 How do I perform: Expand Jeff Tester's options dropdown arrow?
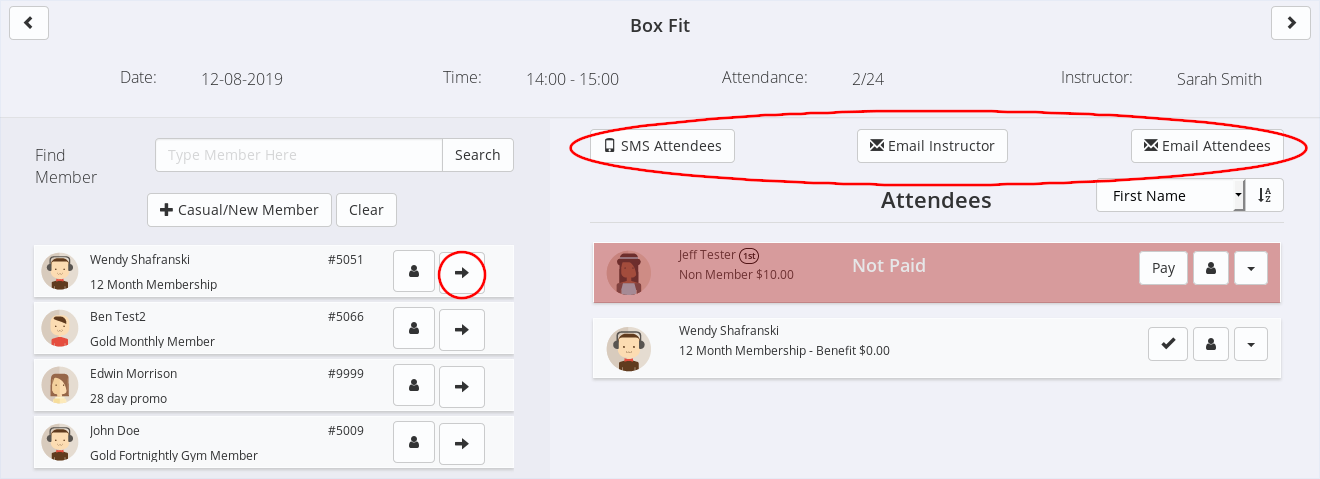1251,268
